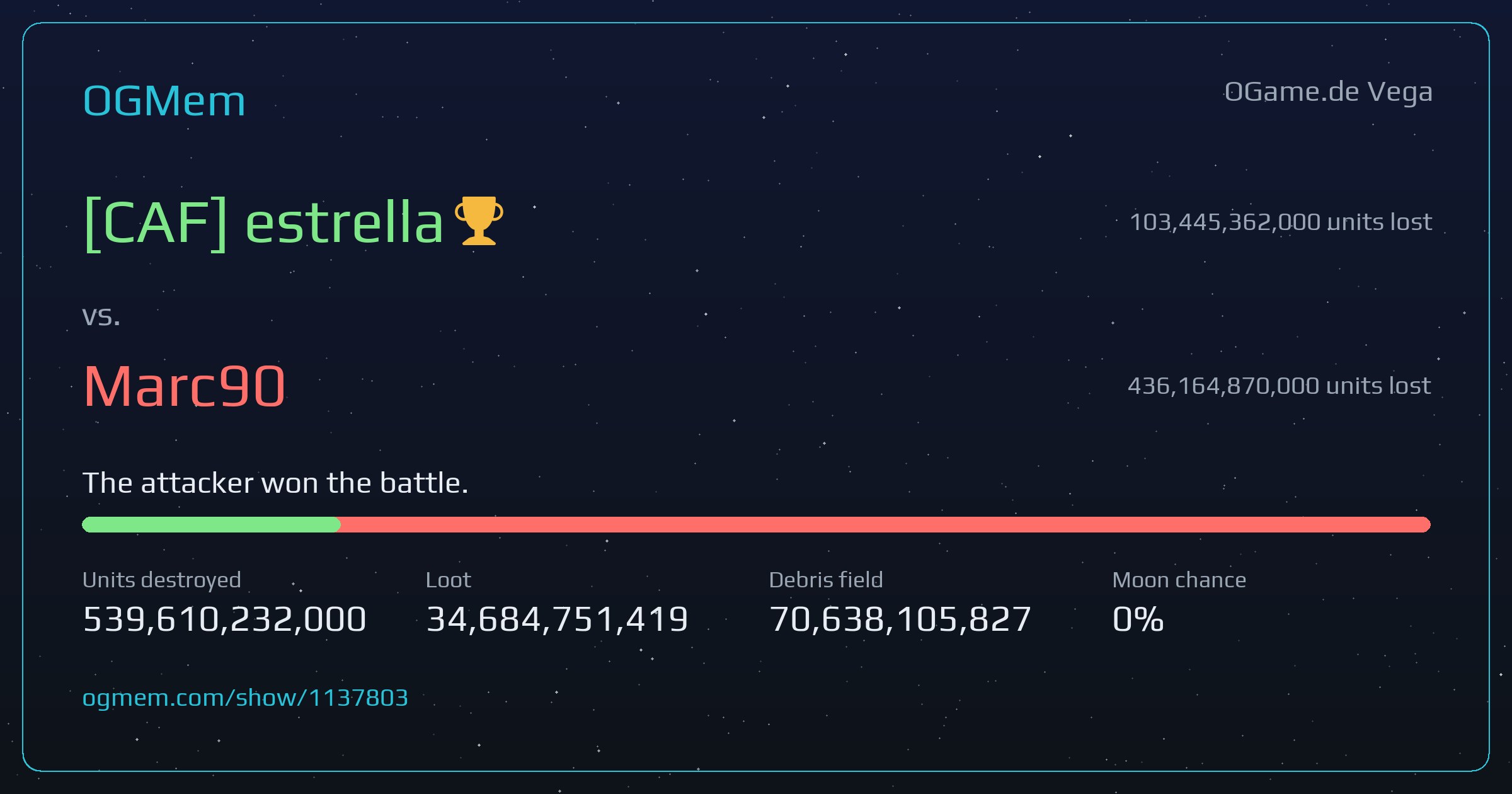Click the Loot label
The width and height of the screenshot is (1512, 794).
(x=449, y=580)
